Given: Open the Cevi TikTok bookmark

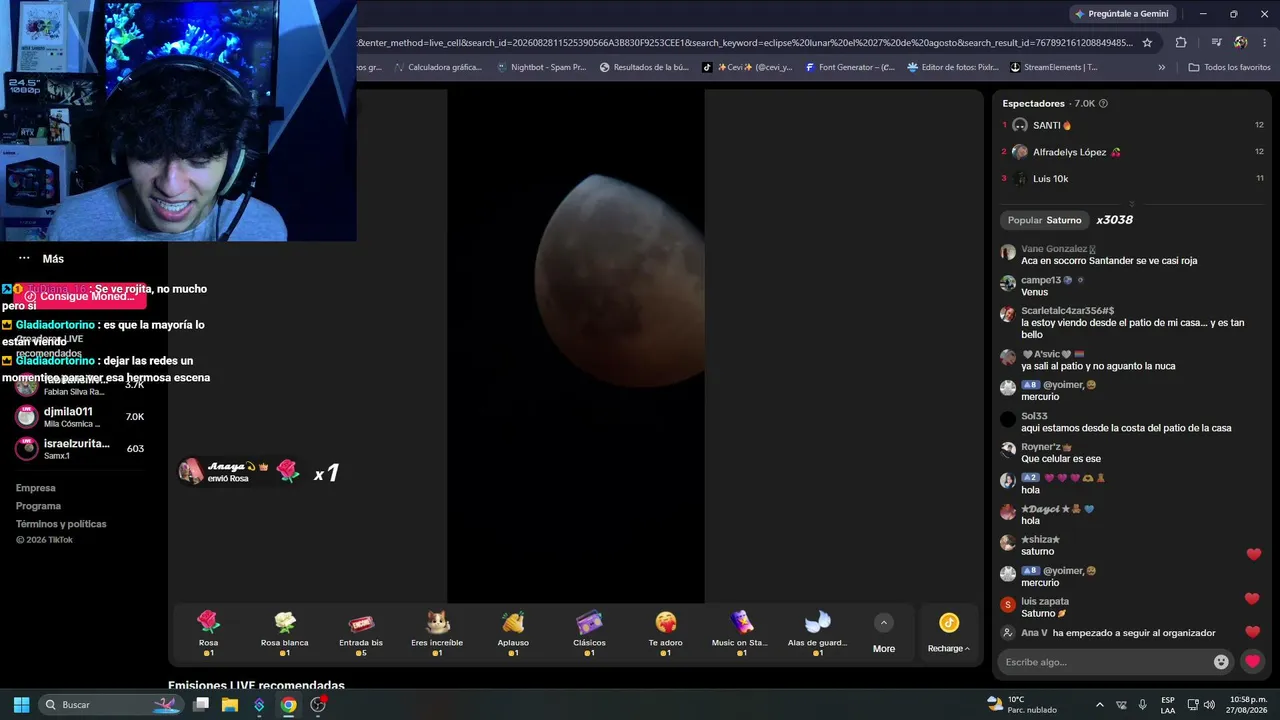Looking at the screenshot, I should 748,67.
